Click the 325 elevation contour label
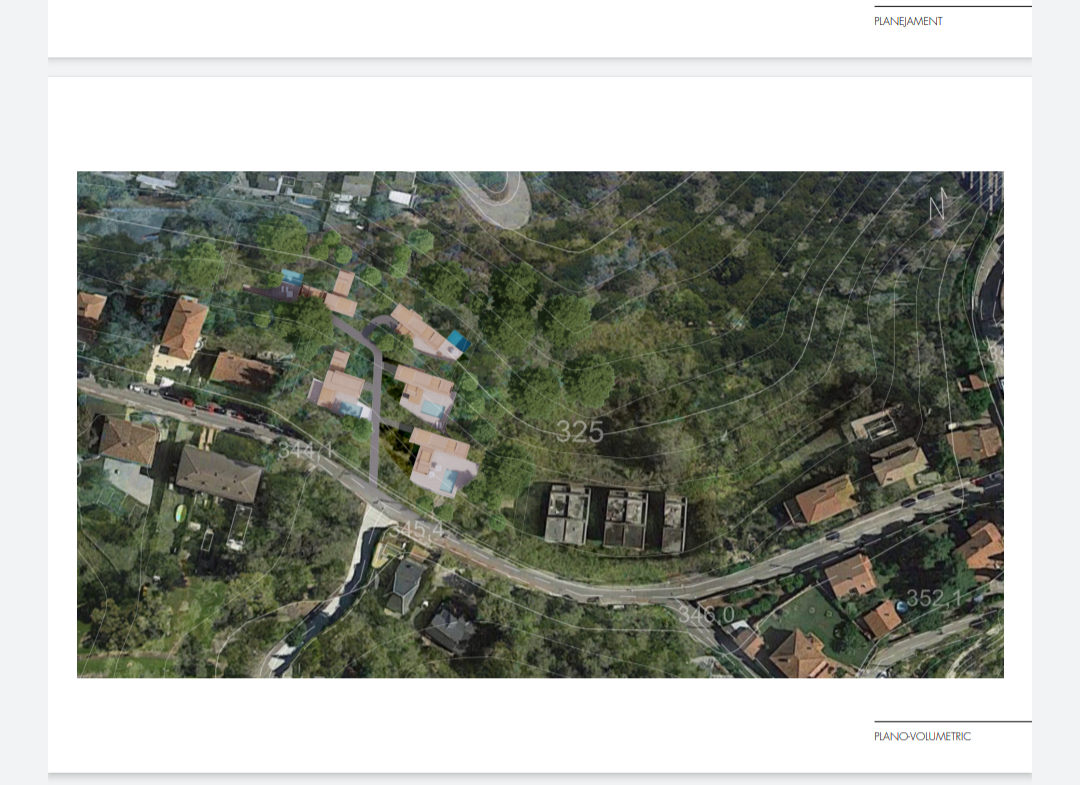Viewport: 1080px width, 785px height. pyautogui.click(x=579, y=432)
